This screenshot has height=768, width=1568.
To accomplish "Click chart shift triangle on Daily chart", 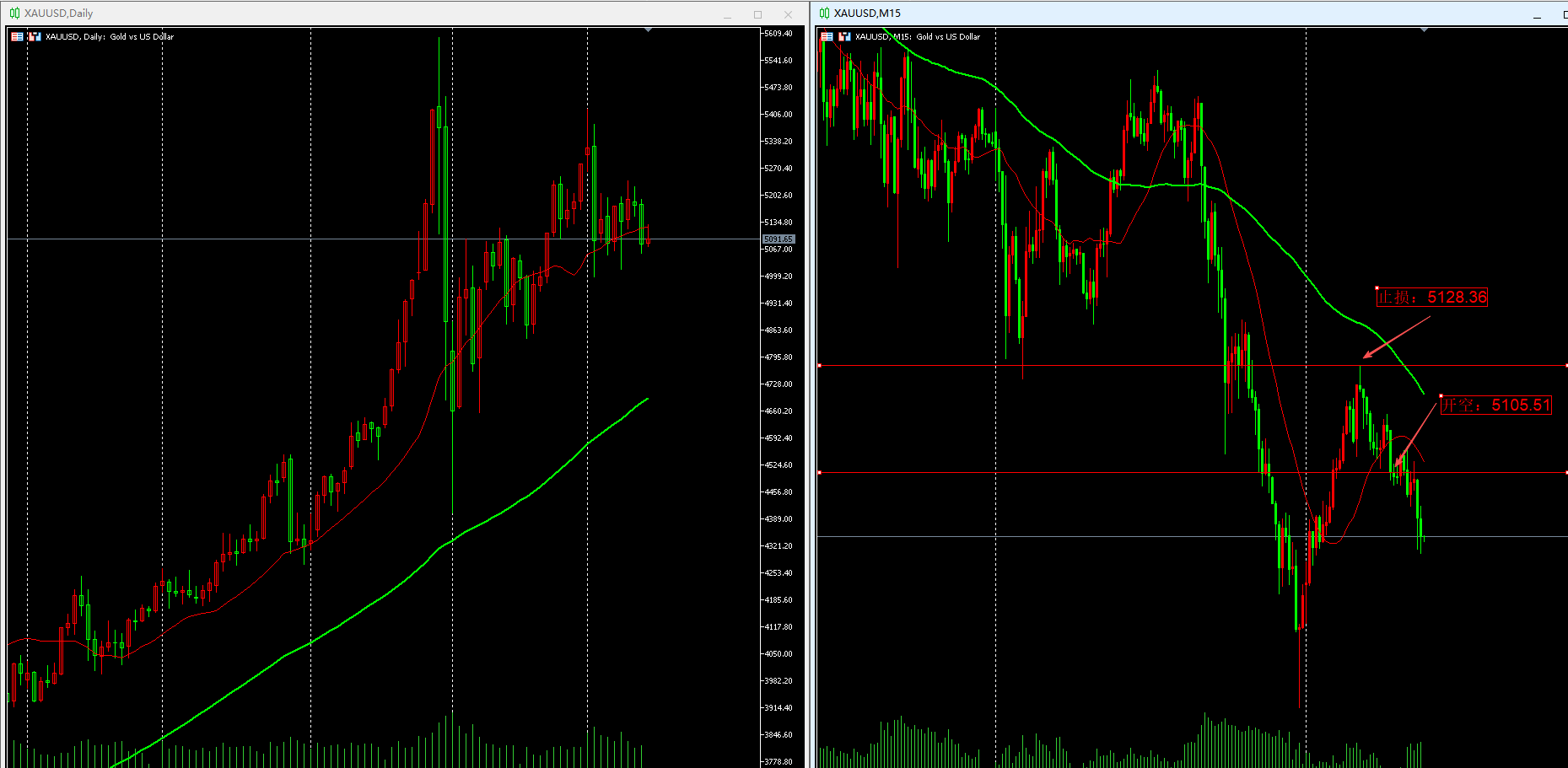I will point(648,30).
